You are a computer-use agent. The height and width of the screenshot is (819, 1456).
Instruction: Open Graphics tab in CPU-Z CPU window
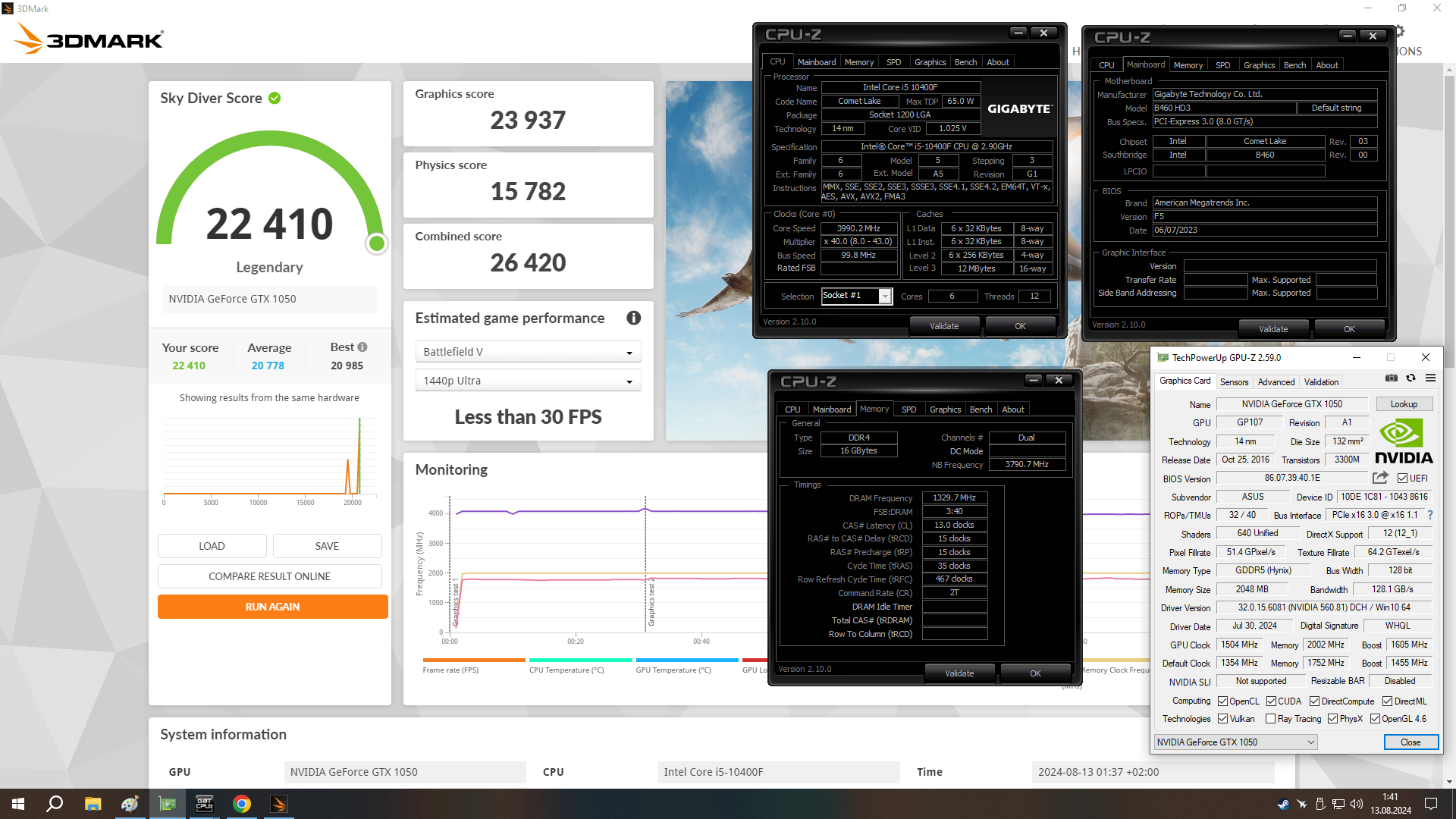point(930,62)
